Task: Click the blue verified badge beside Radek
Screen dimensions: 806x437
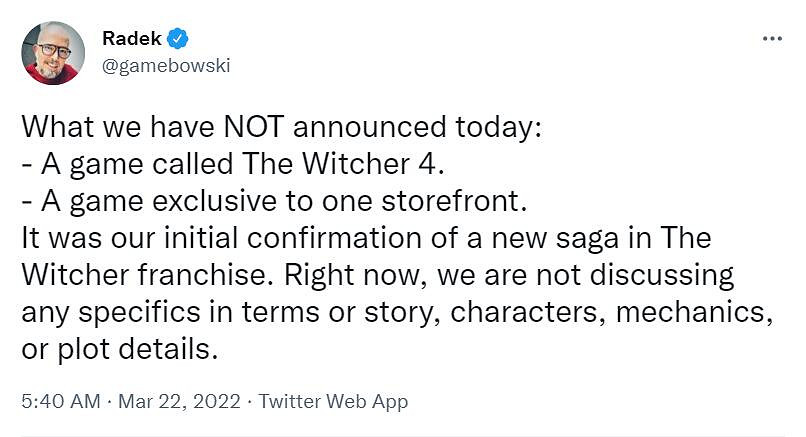Action: click(x=178, y=39)
